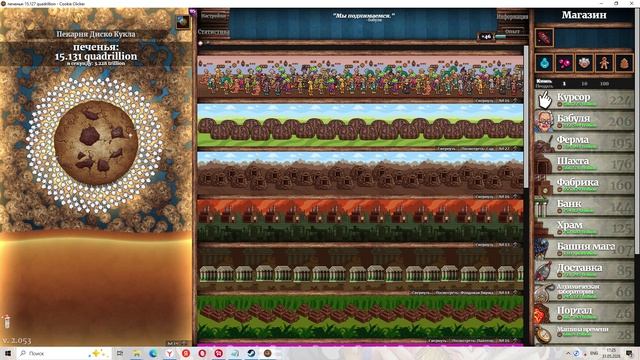Click the grandma portrait for Бабуля
The image size is (640, 360).
point(544,121)
